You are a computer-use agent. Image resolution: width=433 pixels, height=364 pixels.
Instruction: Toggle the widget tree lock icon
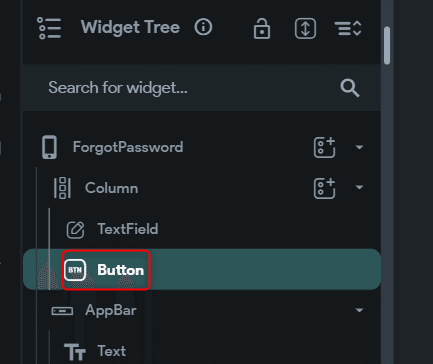tap(262, 28)
